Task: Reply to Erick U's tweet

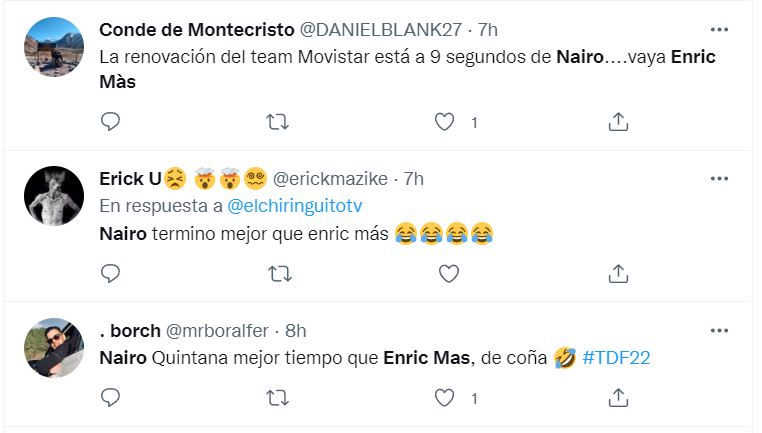Action: pos(111,272)
